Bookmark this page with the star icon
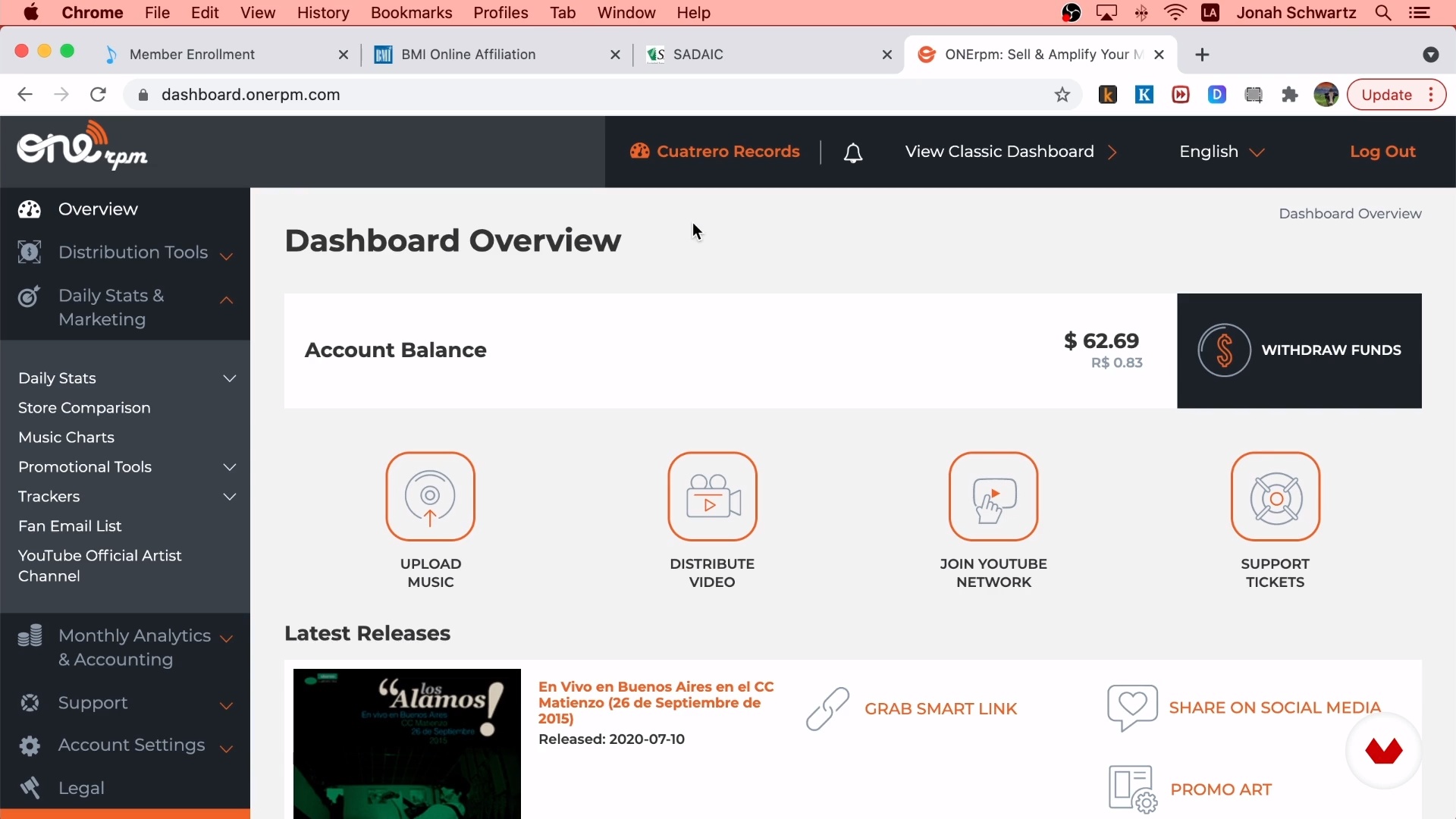 click(x=1062, y=95)
